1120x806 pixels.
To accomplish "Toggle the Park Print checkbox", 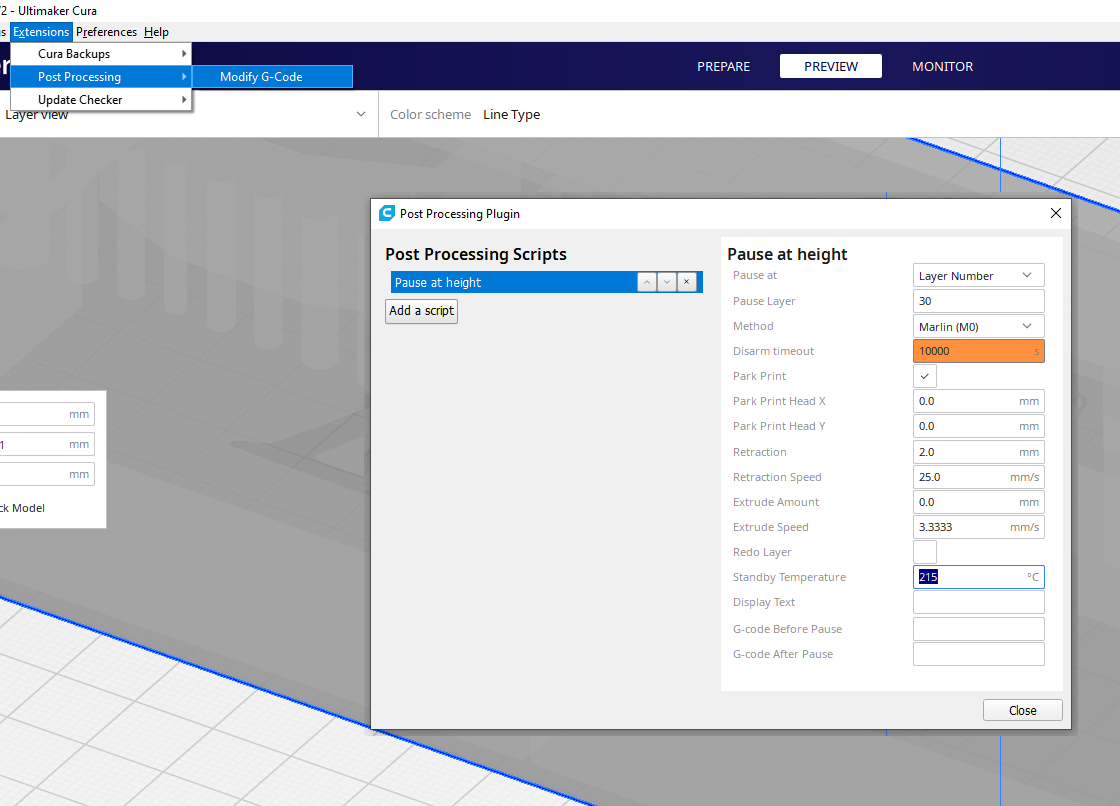I will pos(924,376).
